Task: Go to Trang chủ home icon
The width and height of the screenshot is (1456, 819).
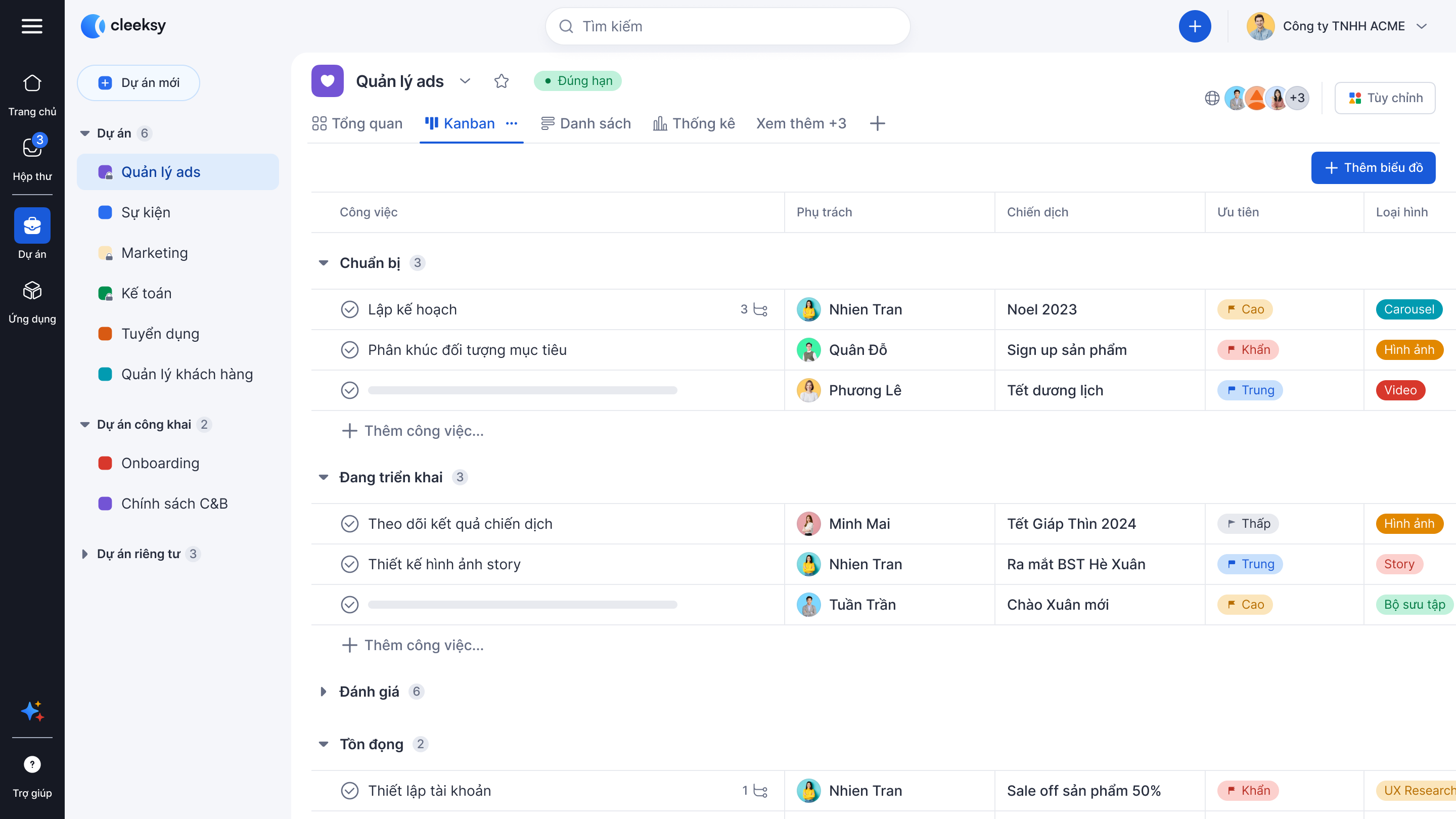Action: point(32,83)
